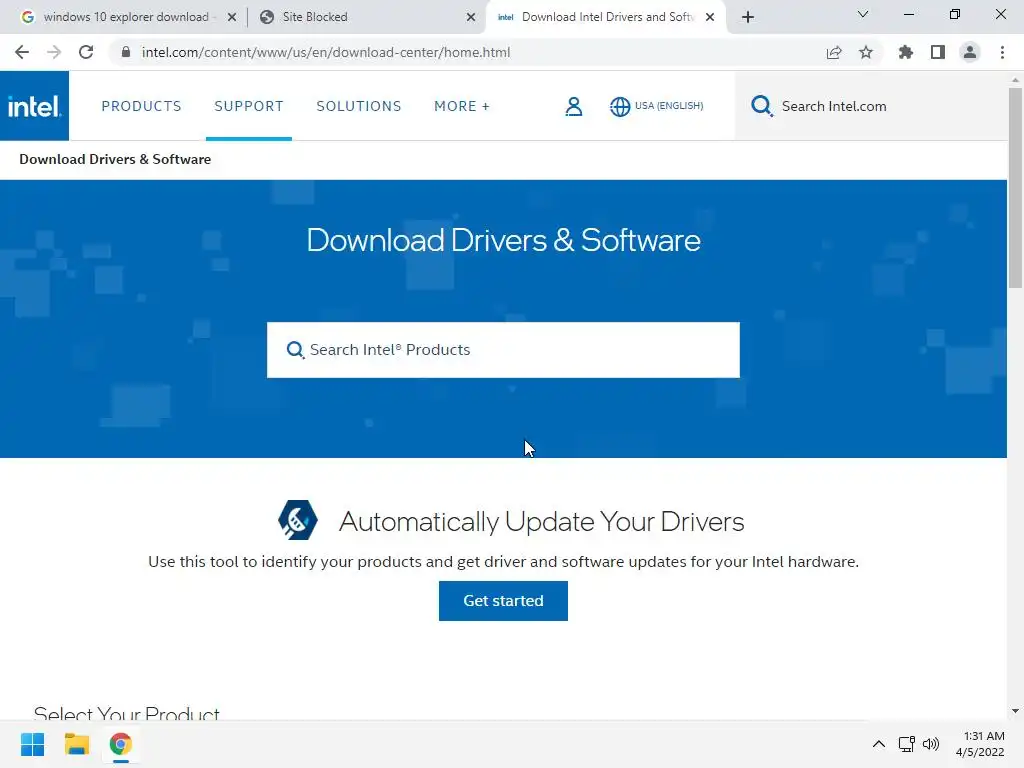Open a new browser tab

(748, 17)
